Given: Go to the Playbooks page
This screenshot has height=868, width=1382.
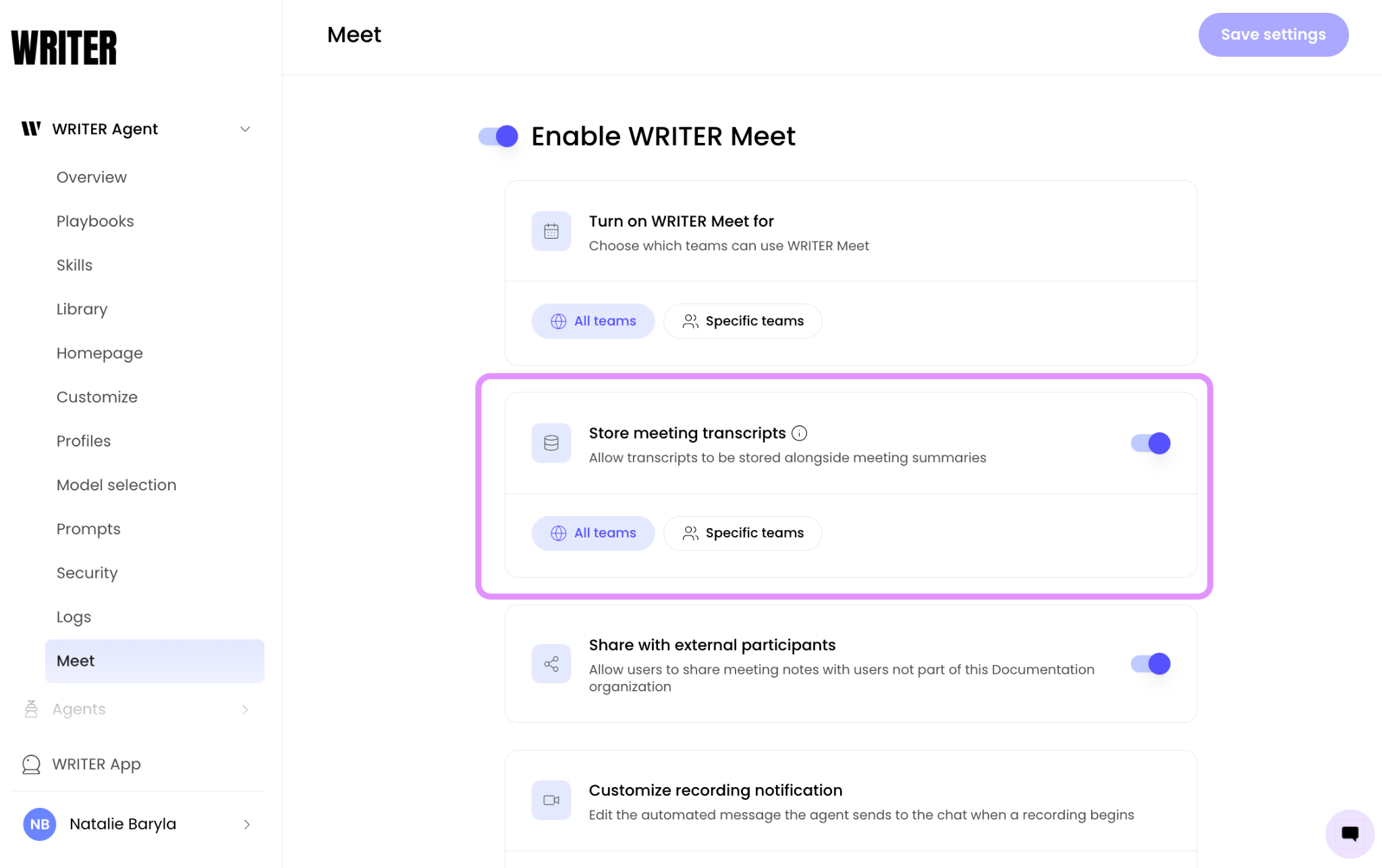Looking at the screenshot, I should pos(95,221).
